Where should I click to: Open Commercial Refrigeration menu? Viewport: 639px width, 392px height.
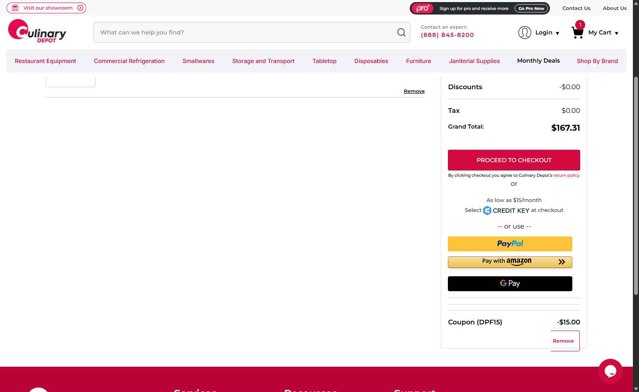click(129, 61)
